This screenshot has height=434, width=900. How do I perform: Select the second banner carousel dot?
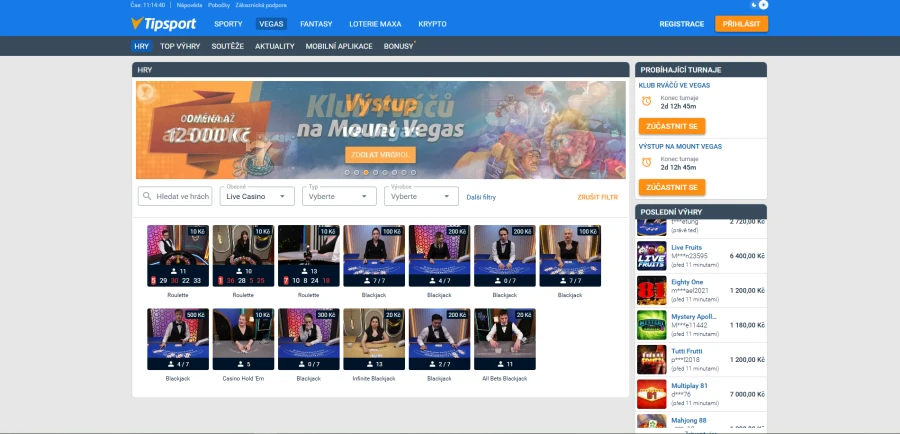tap(356, 172)
